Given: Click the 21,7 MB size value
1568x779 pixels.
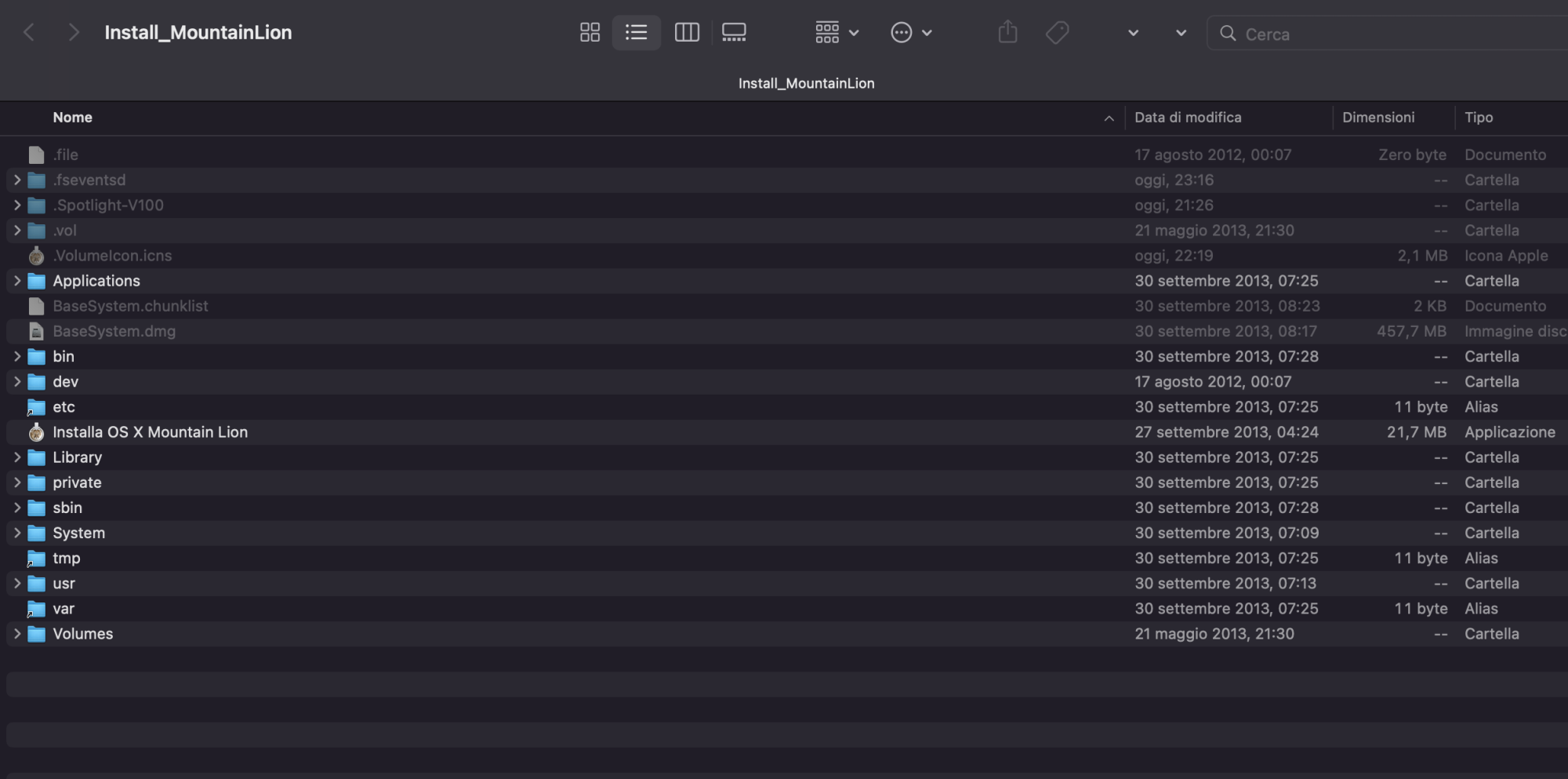Looking at the screenshot, I should pos(1417,432).
